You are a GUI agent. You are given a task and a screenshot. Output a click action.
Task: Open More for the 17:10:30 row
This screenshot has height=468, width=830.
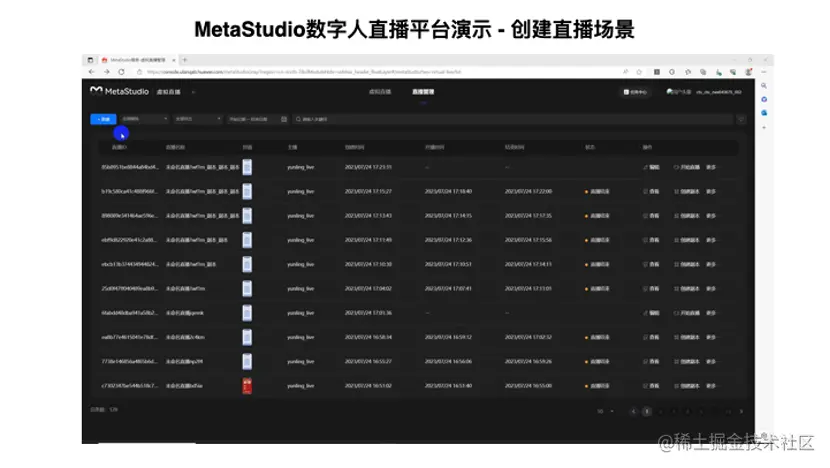711,264
